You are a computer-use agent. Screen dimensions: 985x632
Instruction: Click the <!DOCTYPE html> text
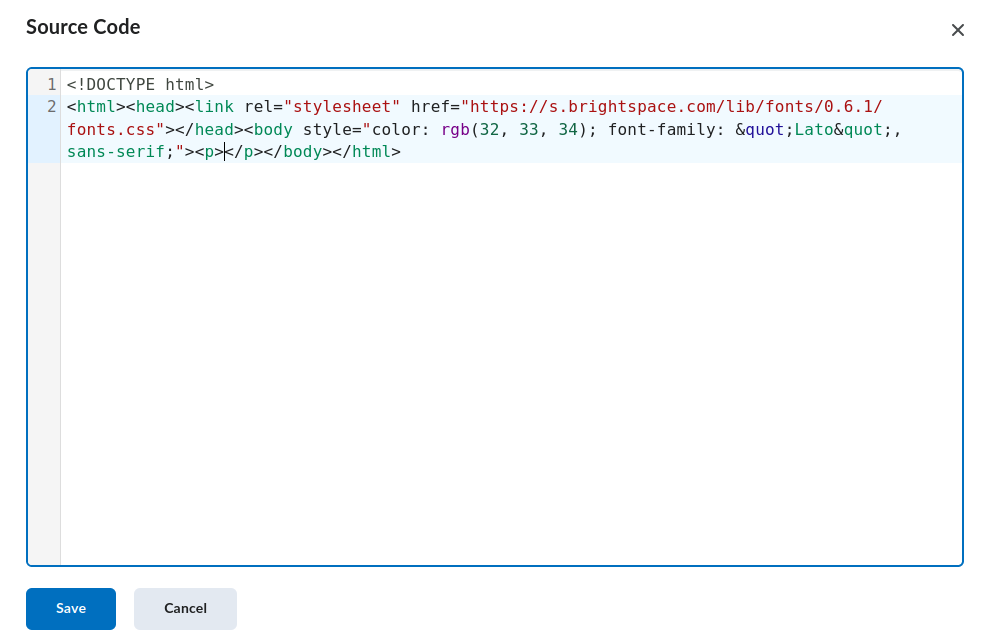click(x=141, y=84)
